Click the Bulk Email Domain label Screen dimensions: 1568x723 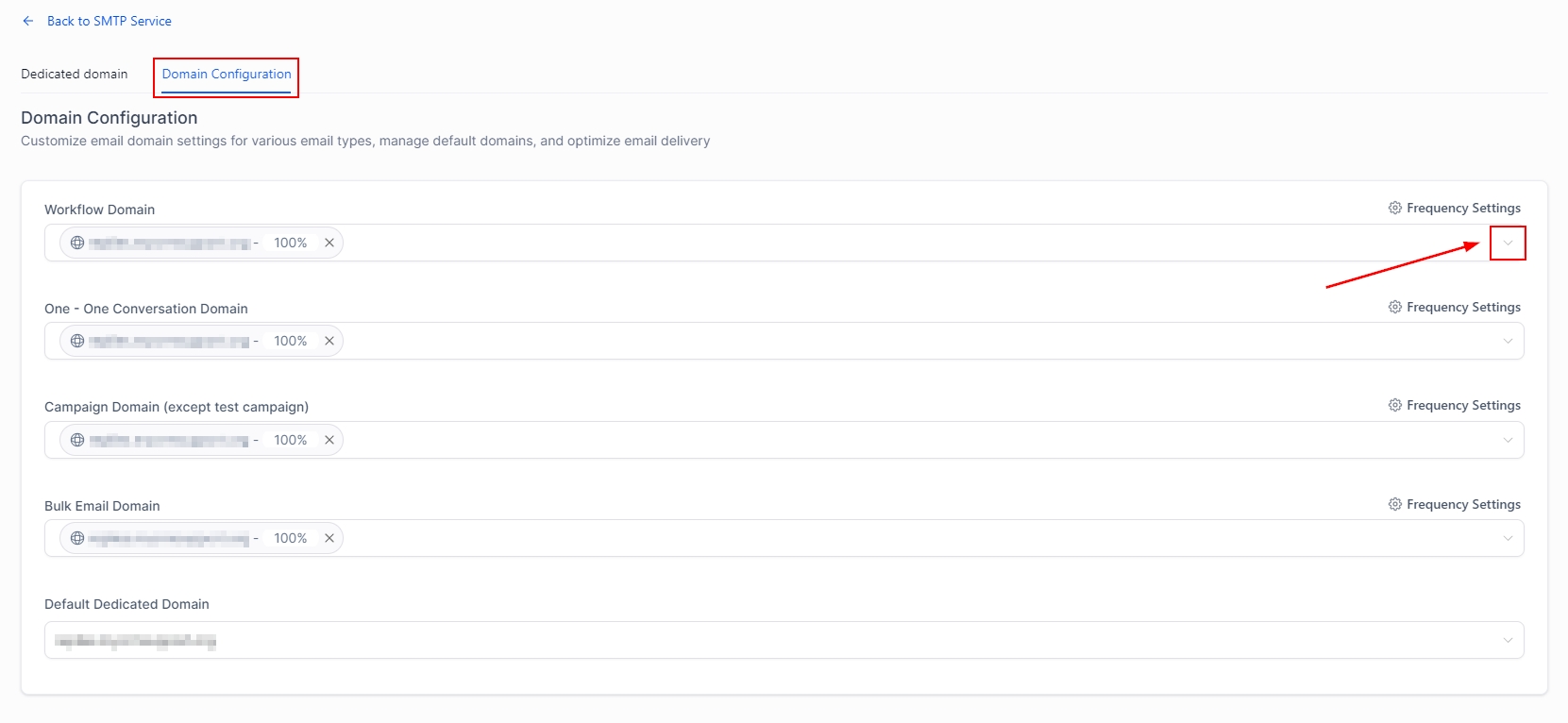click(102, 506)
